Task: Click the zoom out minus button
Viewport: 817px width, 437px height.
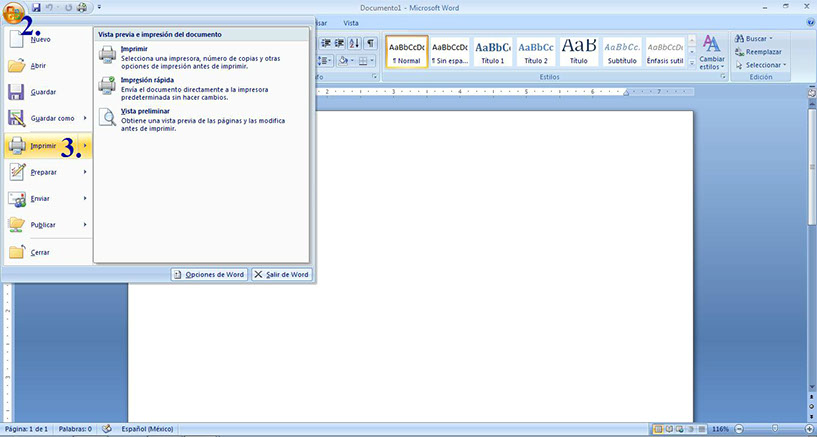Action: 738,429
